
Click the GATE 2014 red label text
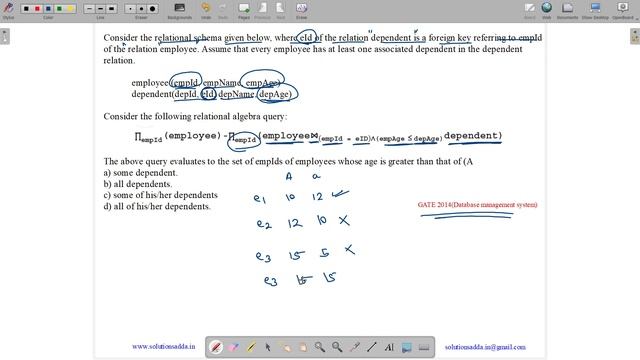click(x=477, y=205)
